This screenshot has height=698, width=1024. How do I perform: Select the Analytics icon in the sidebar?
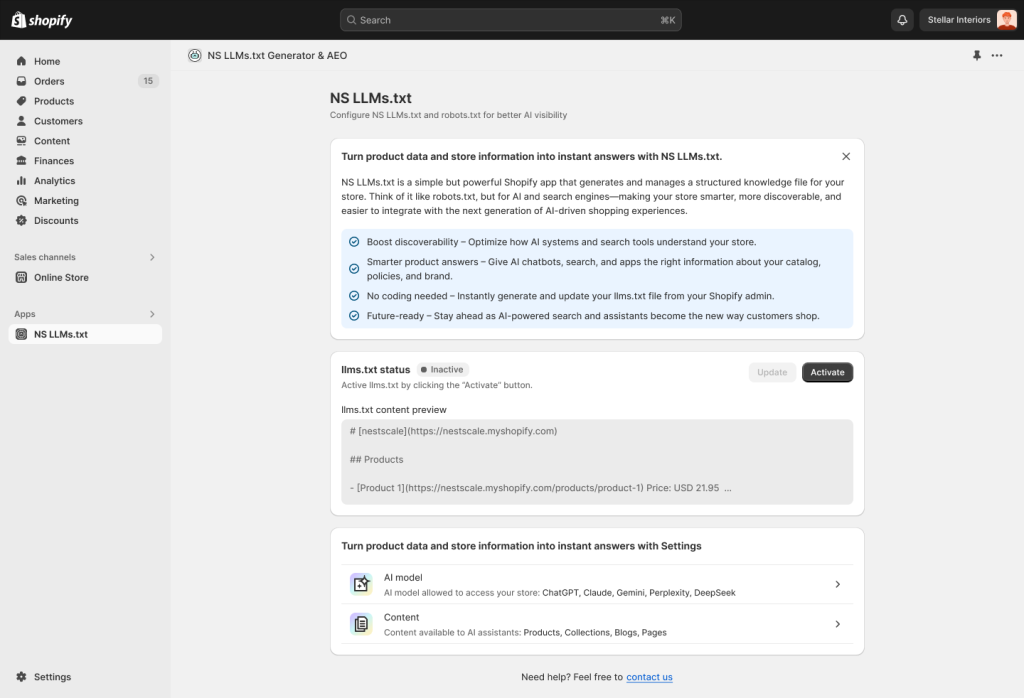tap(21, 180)
